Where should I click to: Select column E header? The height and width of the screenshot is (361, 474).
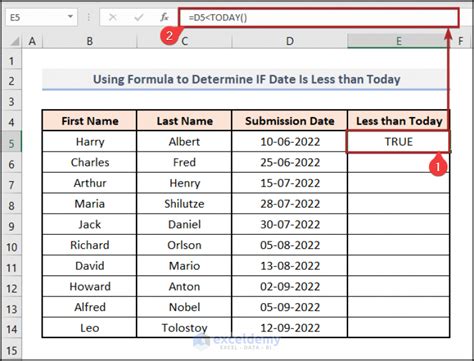pyautogui.click(x=398, y=41)
